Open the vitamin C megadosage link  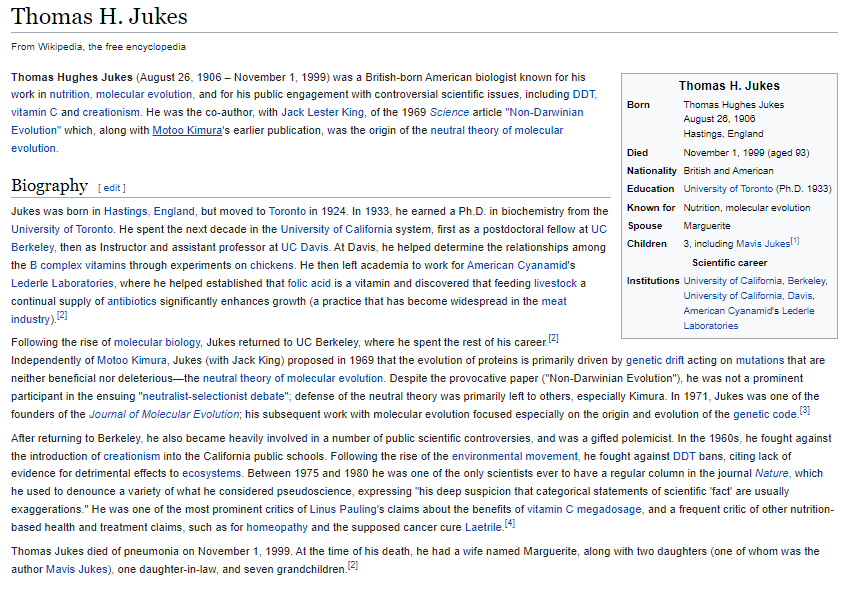pyautogui.click(x=584, y=509)
